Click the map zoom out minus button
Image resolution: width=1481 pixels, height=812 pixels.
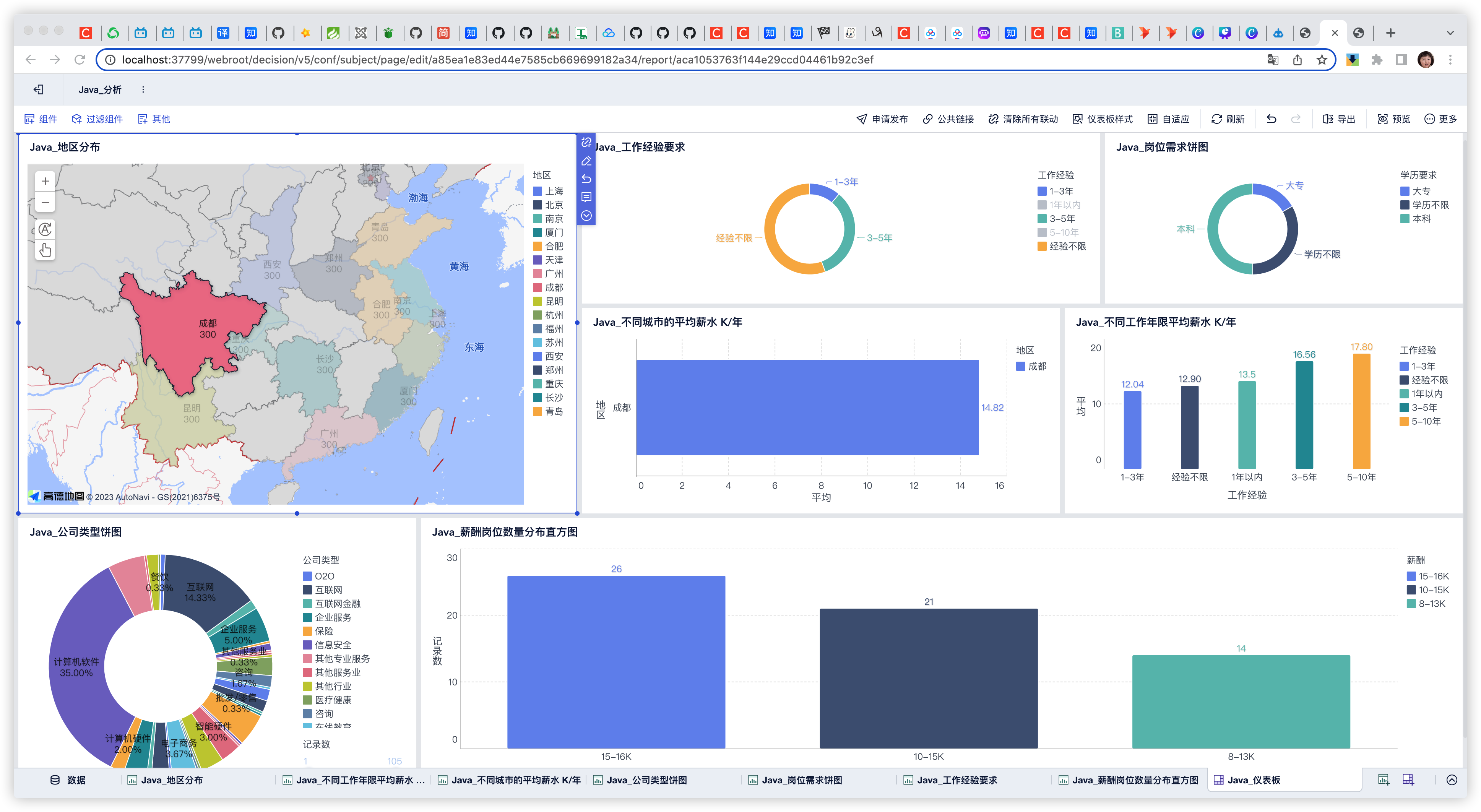tap(45, 202)
